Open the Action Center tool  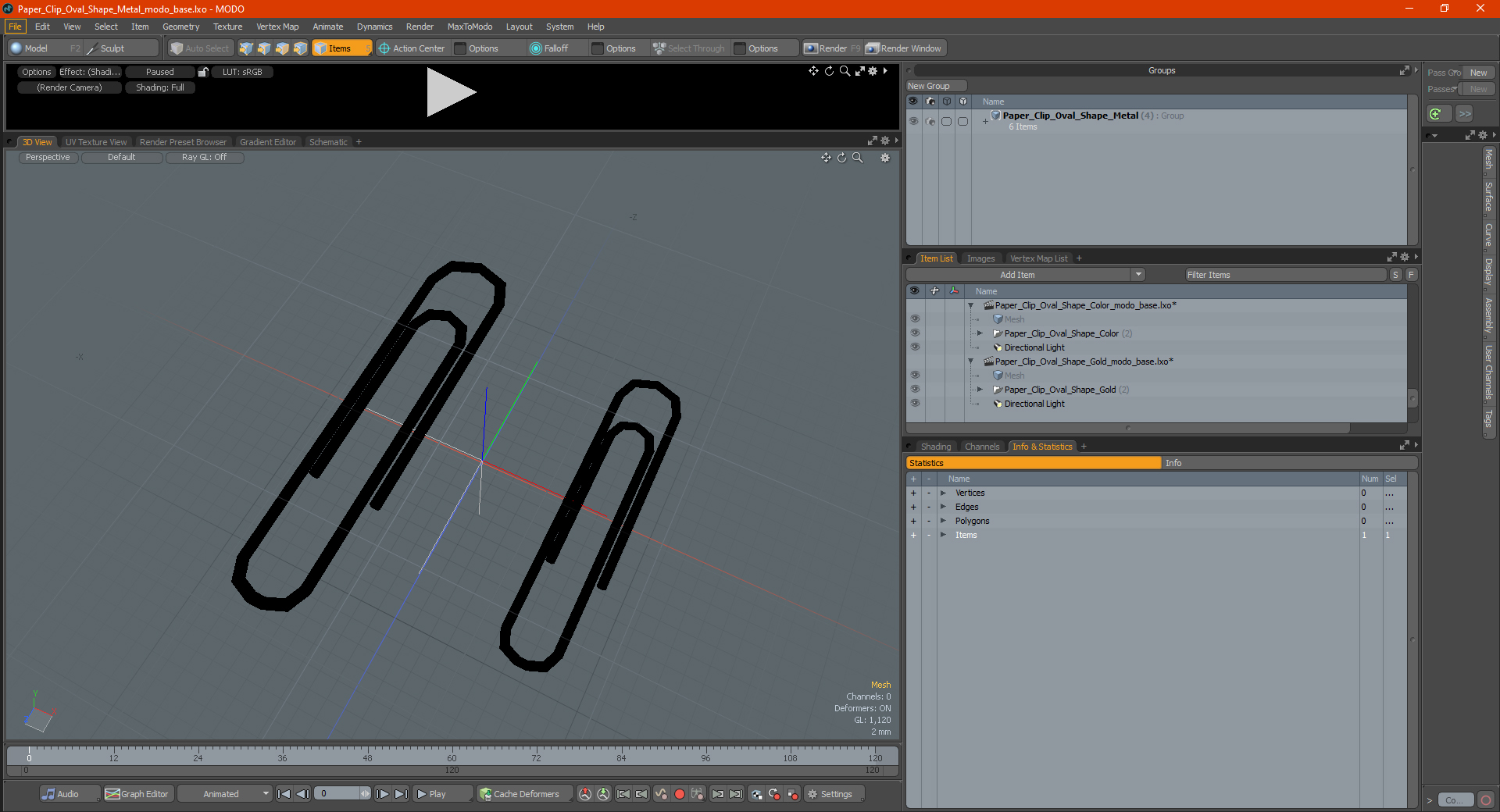pos(412,48)
